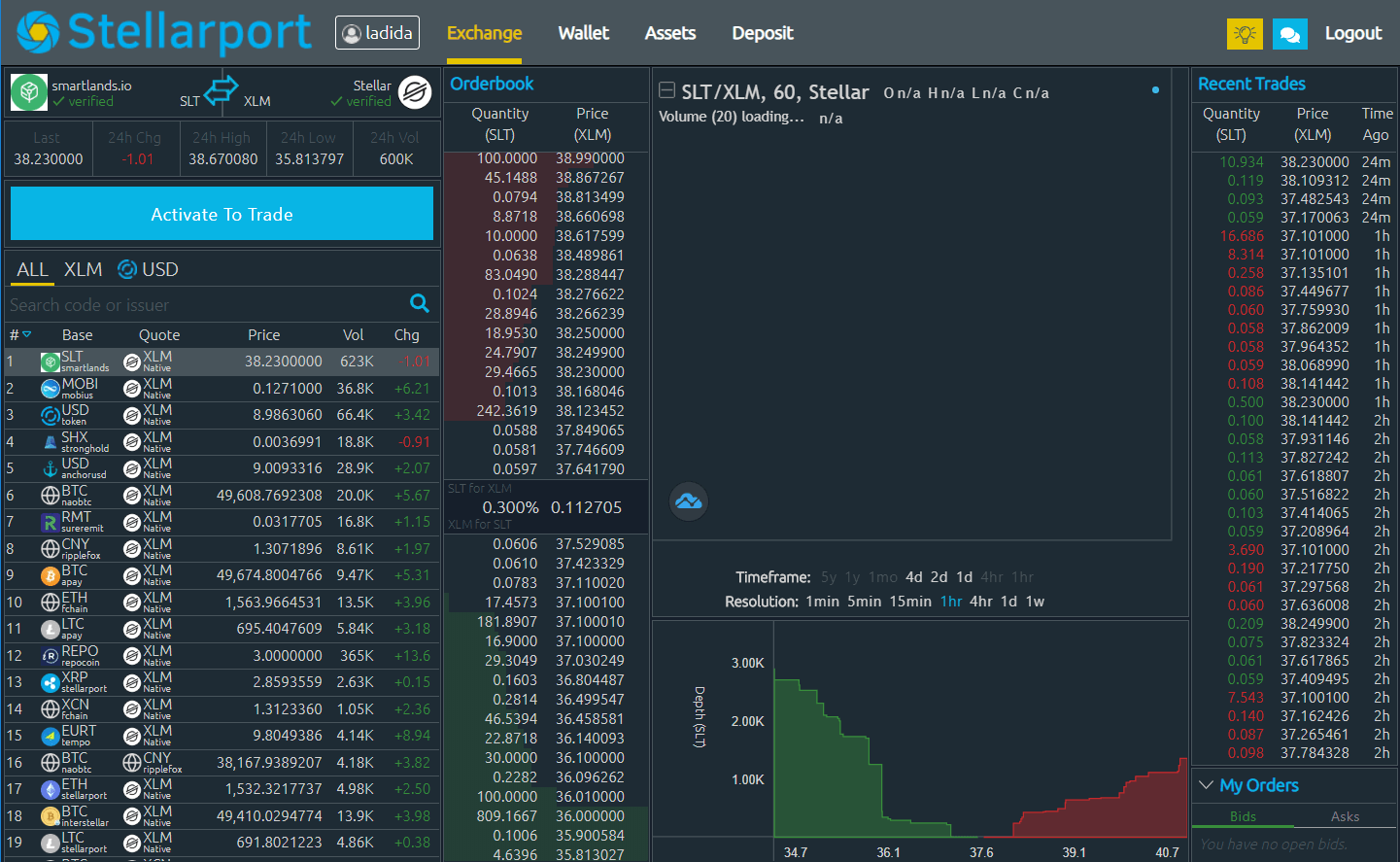Viewport: 1400px width, 862px height.
Task: Click the ETH stellarport ethereum icon
Action: (51, 789)
